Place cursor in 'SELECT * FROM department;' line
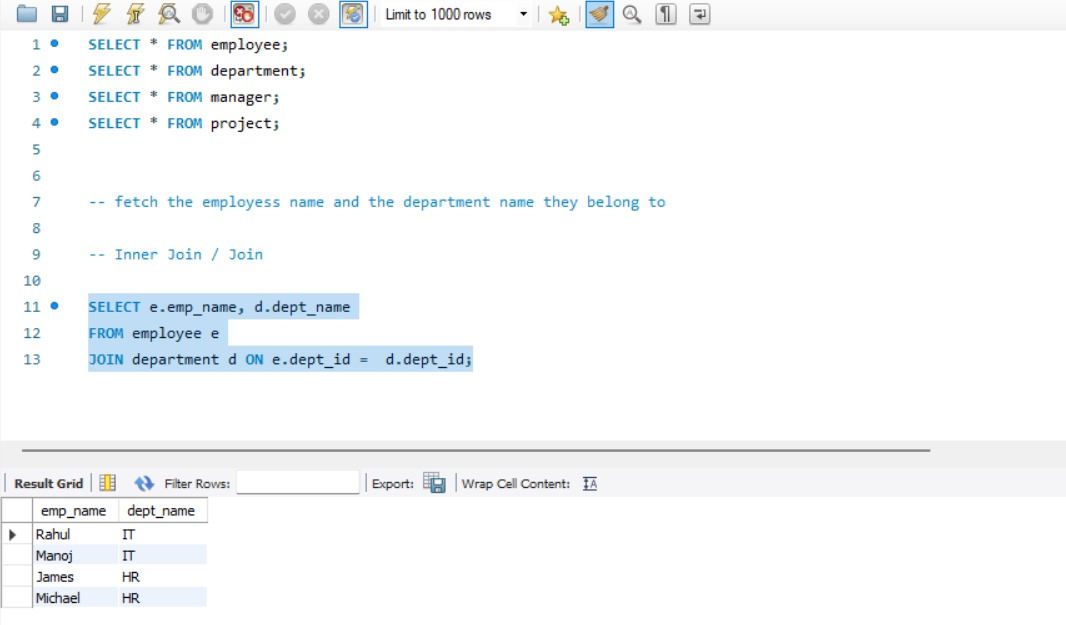Viewport: 1066px width, 625px height. tap(196, 71)
